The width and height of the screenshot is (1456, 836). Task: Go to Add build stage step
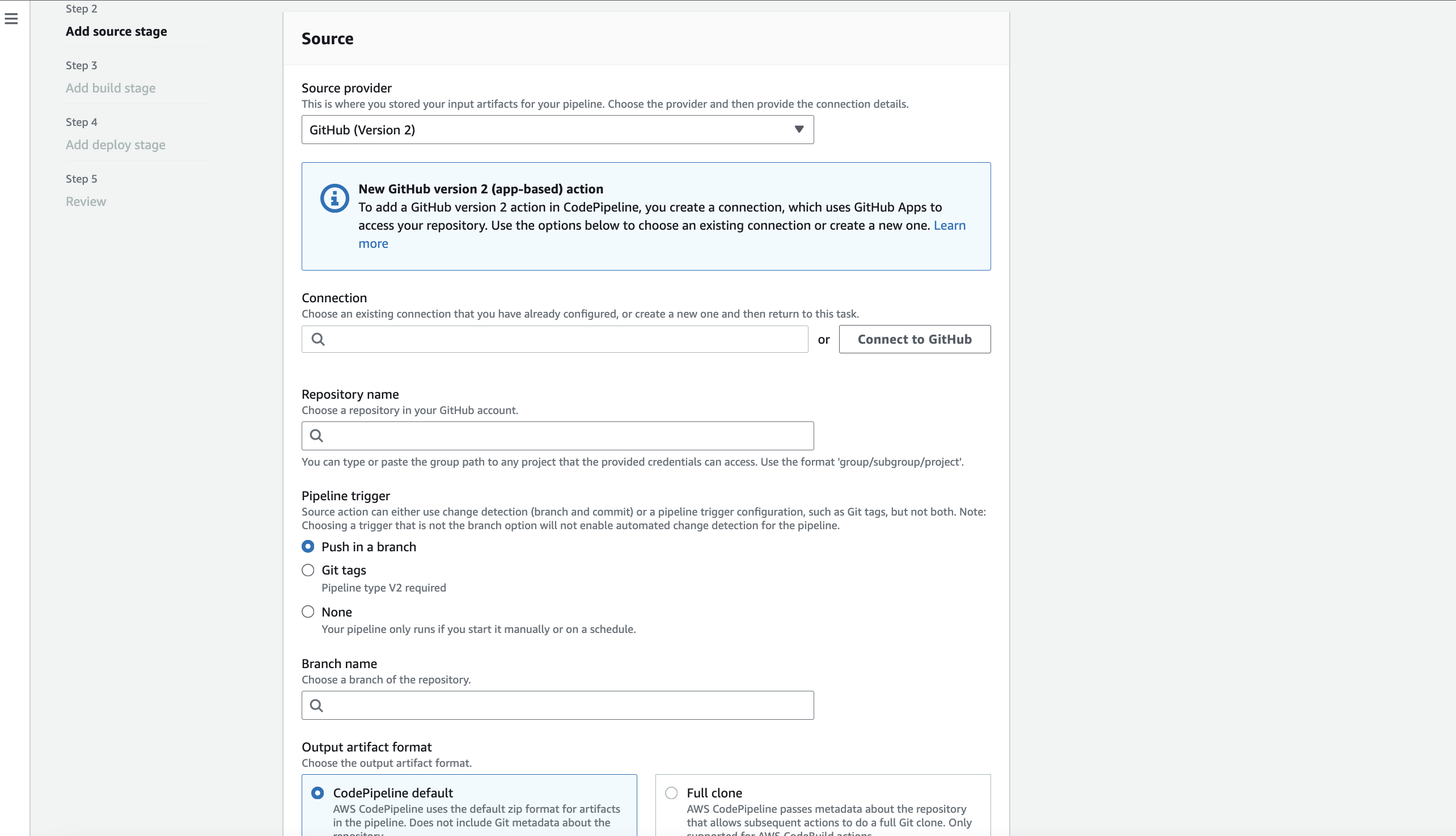click(110, 88)
